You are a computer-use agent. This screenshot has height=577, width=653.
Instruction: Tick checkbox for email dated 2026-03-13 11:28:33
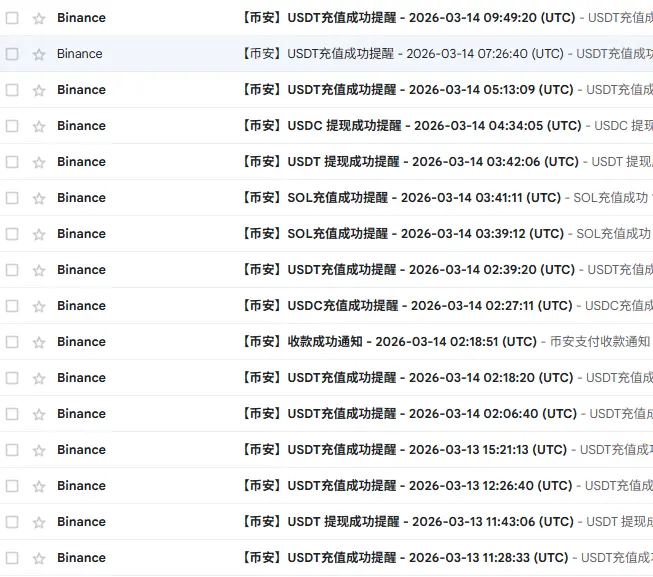(12, 558)
